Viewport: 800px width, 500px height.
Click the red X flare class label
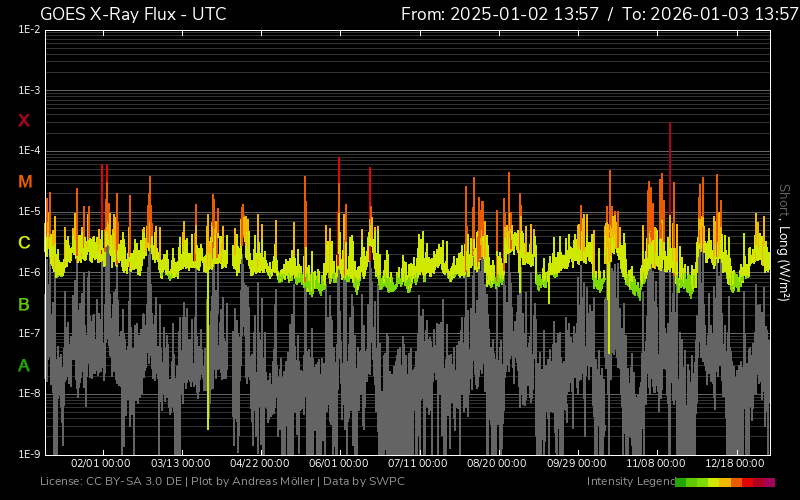click(24, 121)
